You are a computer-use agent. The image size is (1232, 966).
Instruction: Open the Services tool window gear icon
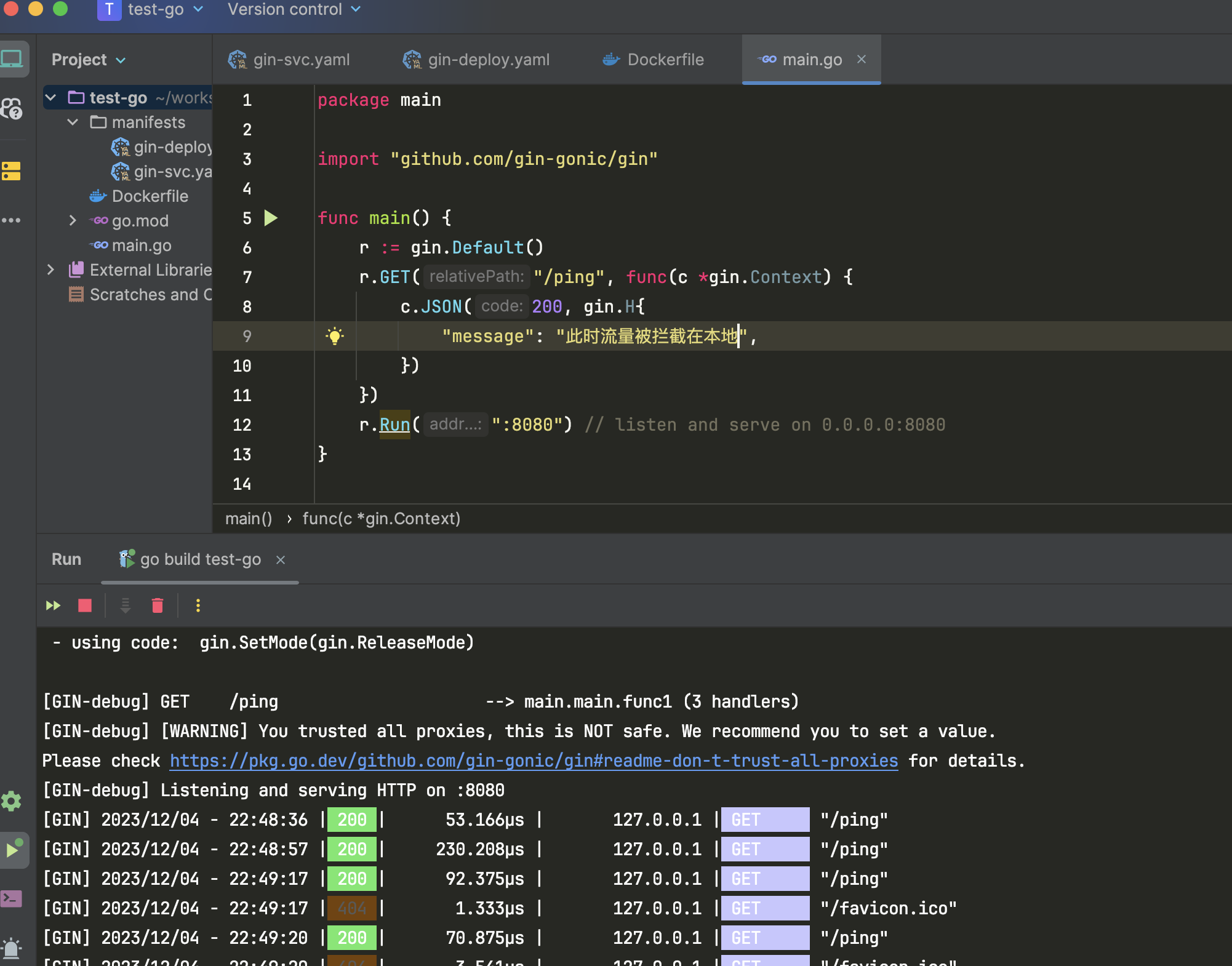12,801
